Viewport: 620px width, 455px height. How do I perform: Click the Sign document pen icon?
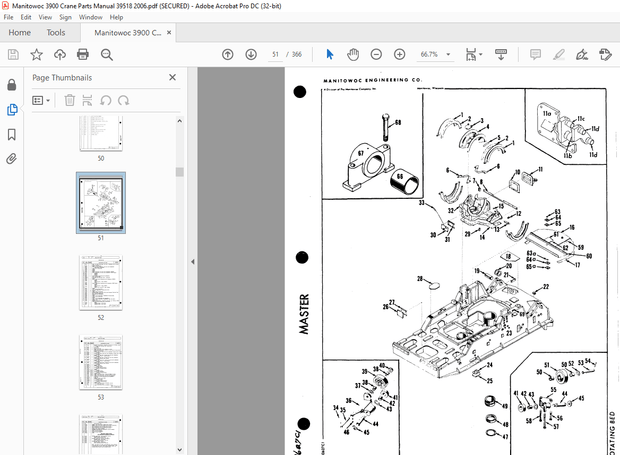click(x=582, y=55)
